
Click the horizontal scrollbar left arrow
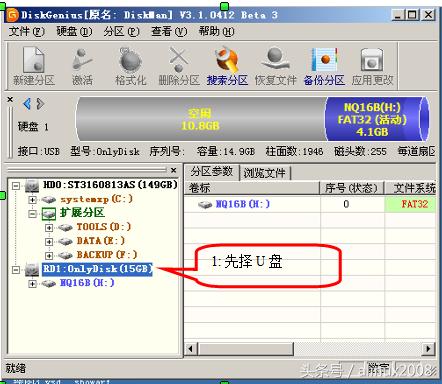(191, 349)
